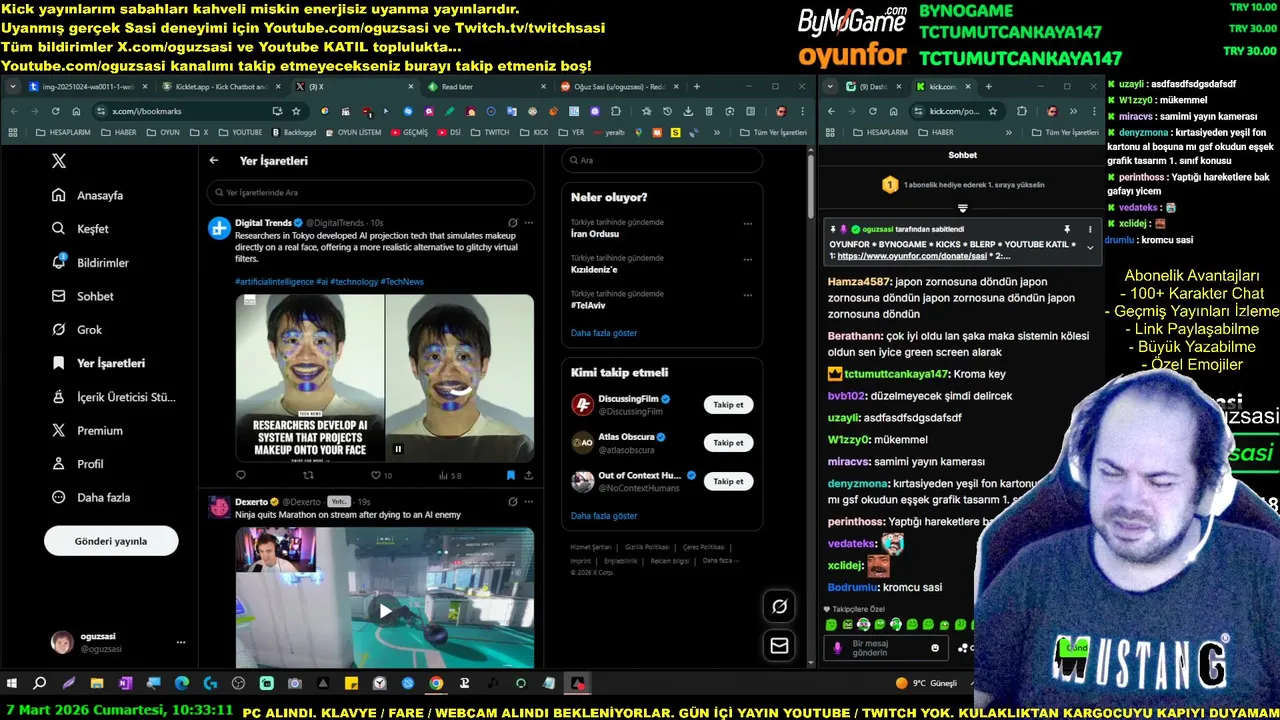
Task: Open Grok in the X sidebar
Action: (x=78, y=330)
